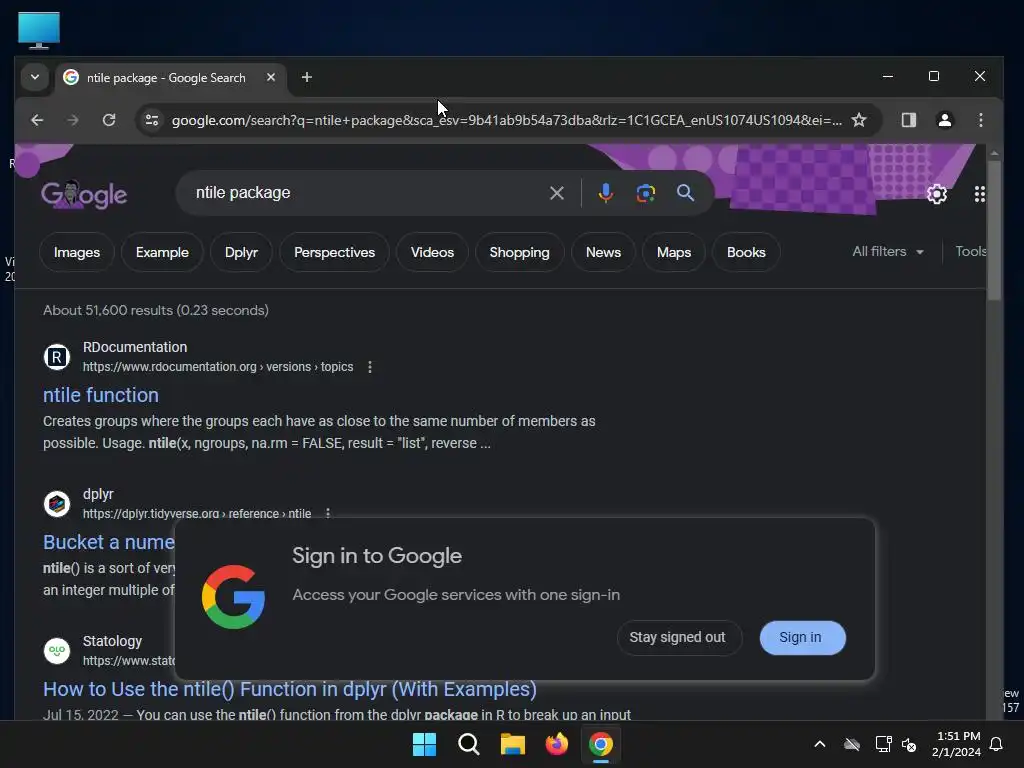Switch to News results

click(603, 252)
